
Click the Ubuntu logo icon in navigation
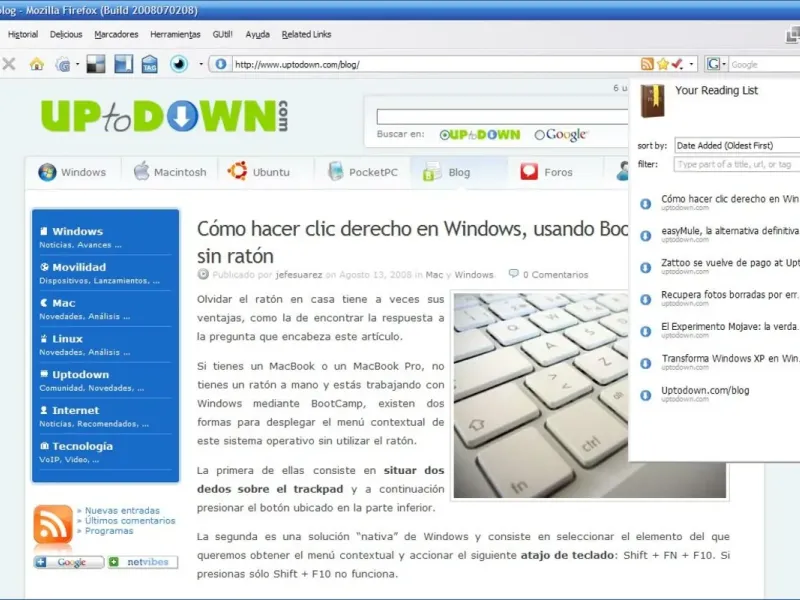point(238,171)
